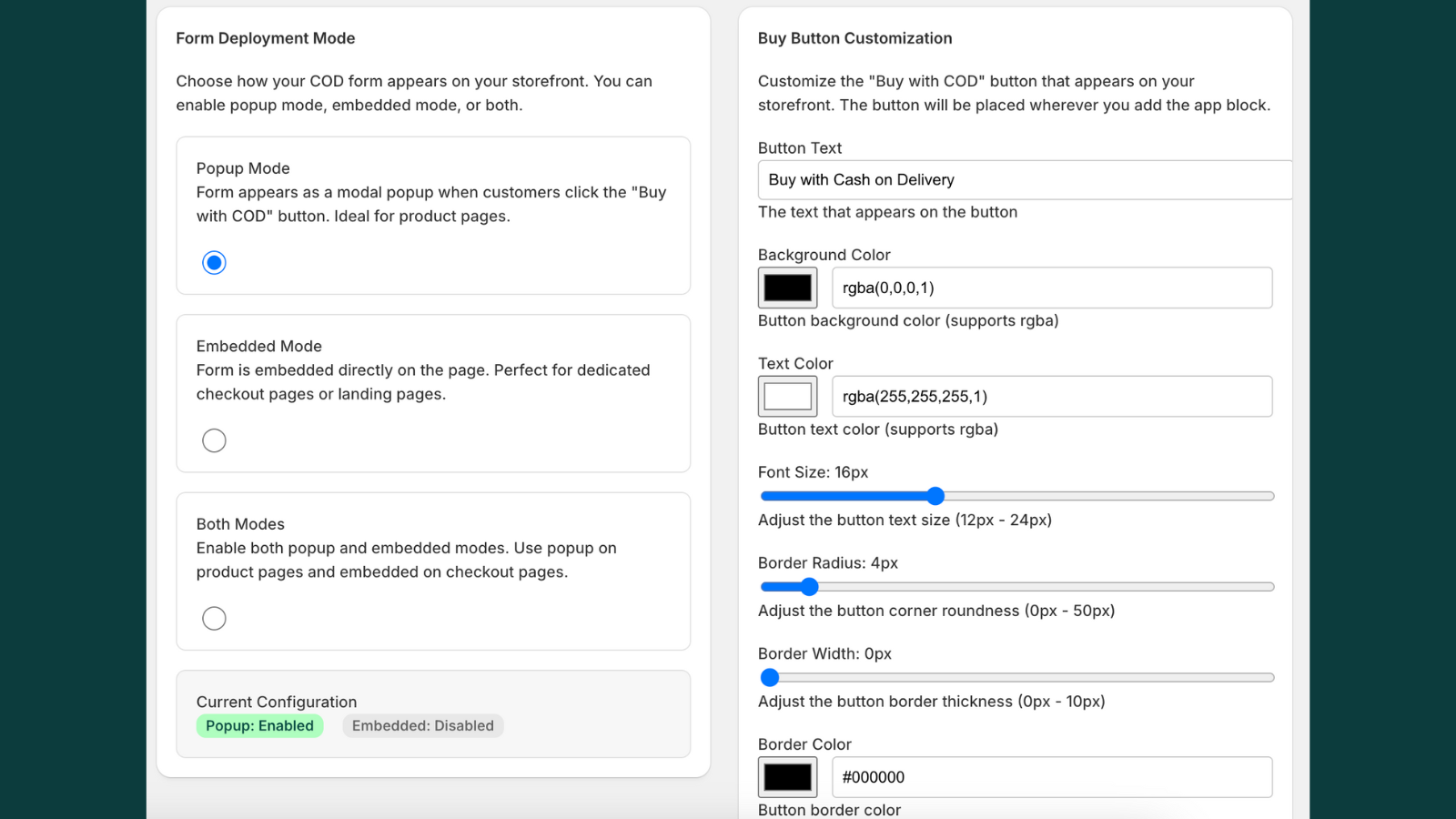
Task: Click the Embedded: Disabled status badge
Action: click(x=422, y=726)
